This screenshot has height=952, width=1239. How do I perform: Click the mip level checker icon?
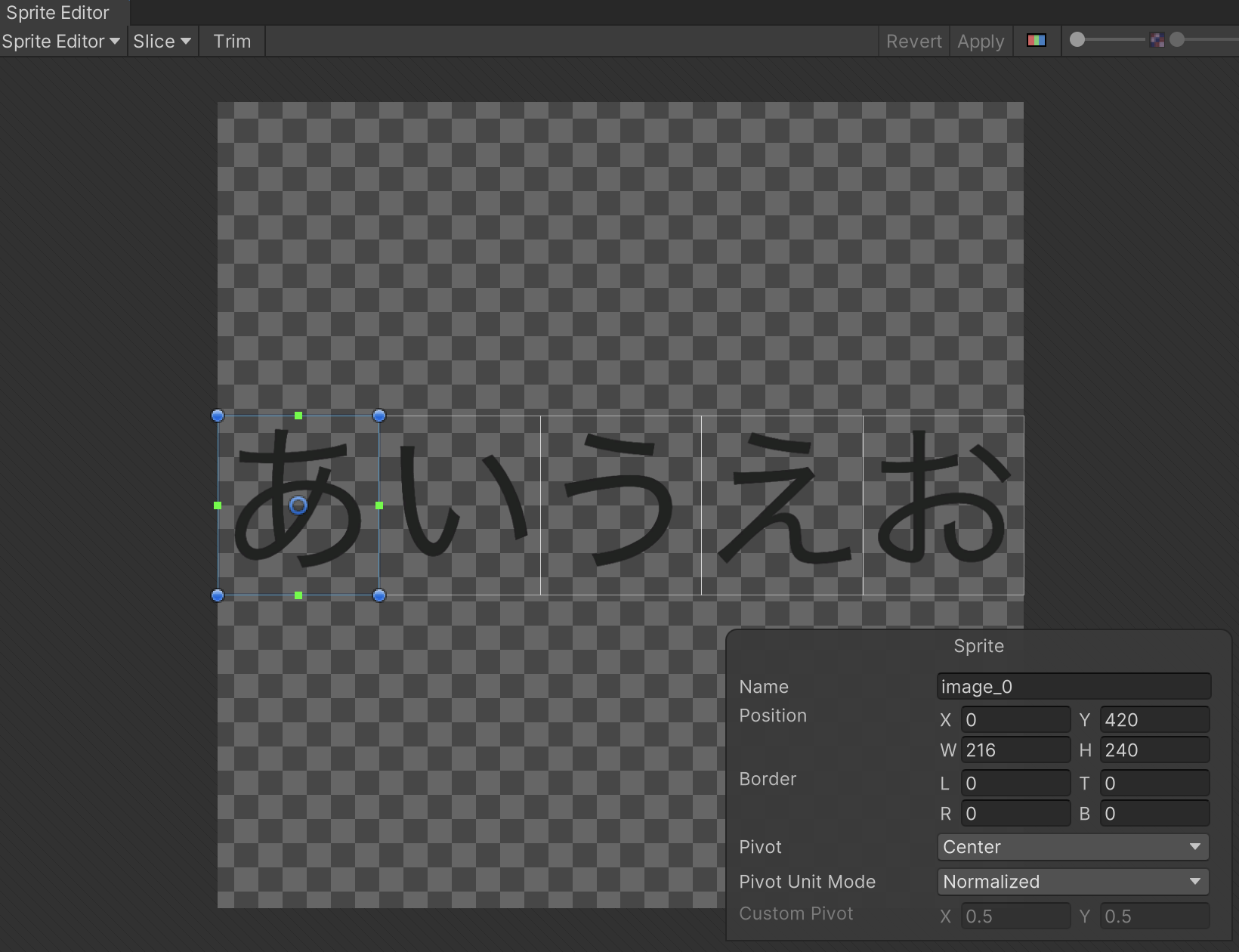(x=1157, y=40)
